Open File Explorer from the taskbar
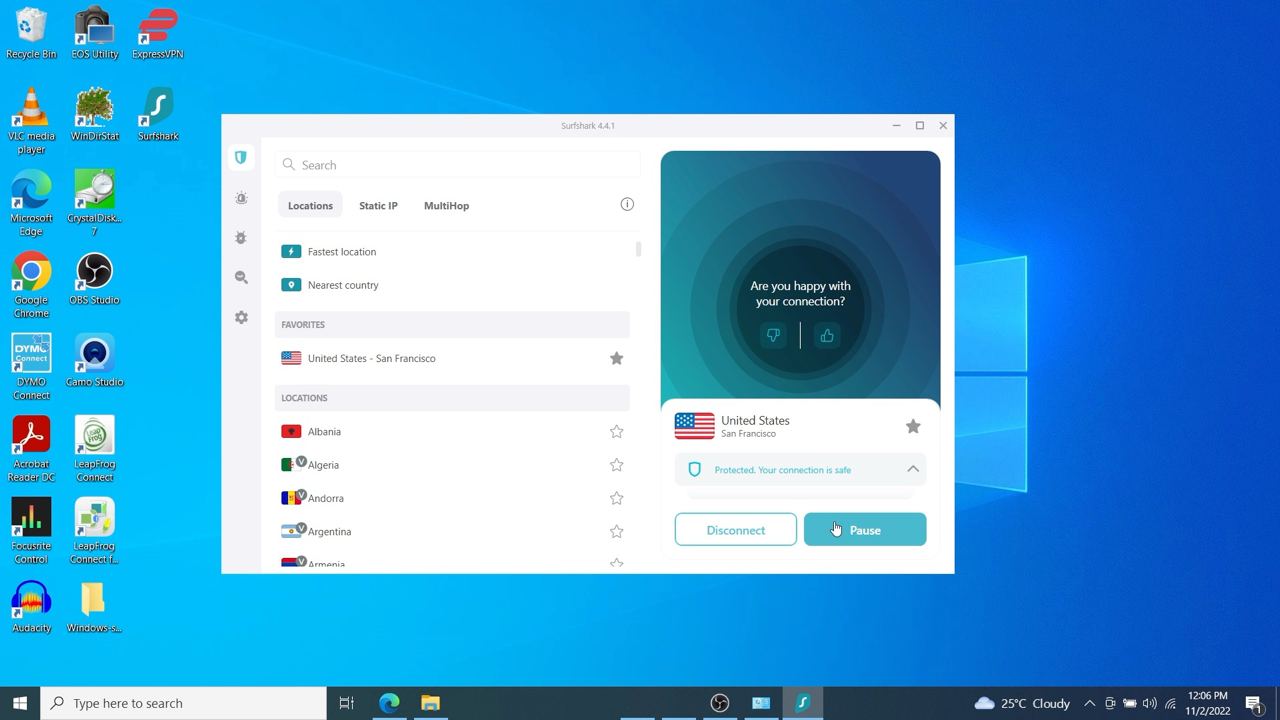Image resolution: width=1280 pixels, height=720 pixels. pyautogui.click(x=430, y=703)
